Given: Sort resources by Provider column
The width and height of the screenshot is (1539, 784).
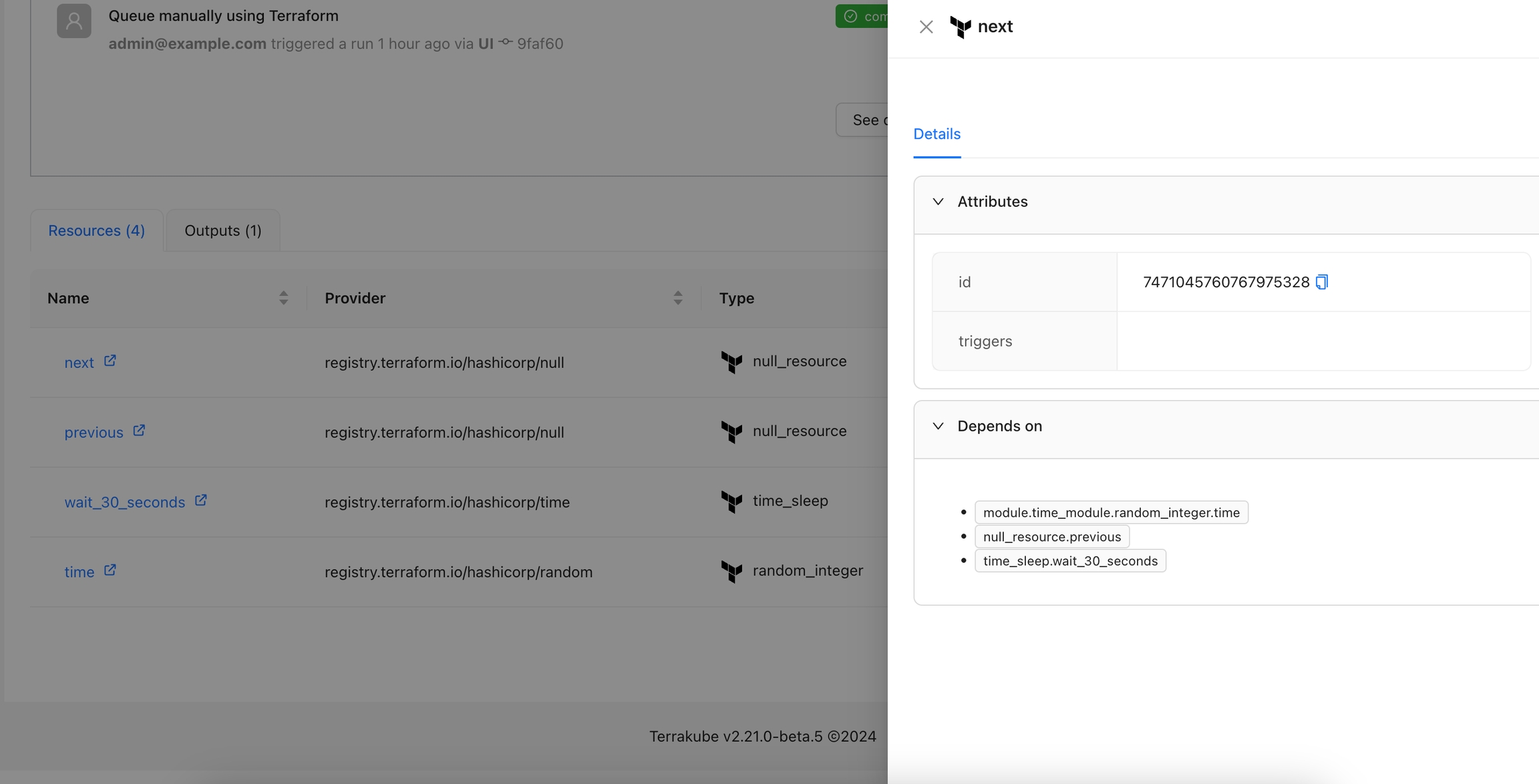Looking at the screenshot, I should pos(677,298).
